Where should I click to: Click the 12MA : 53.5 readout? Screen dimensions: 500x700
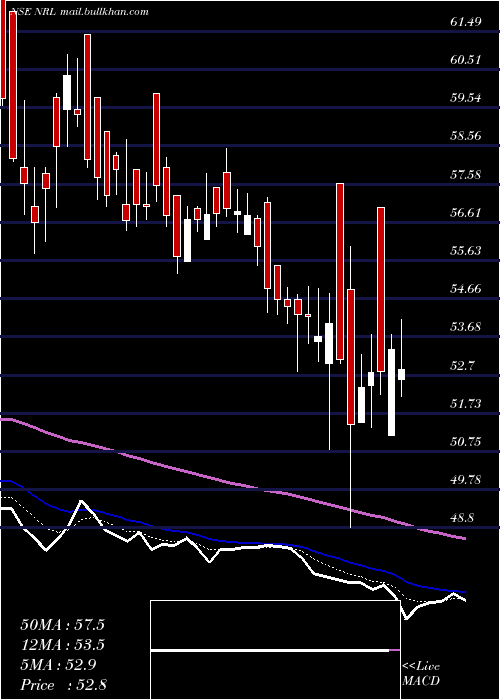(x=62, y=645)
